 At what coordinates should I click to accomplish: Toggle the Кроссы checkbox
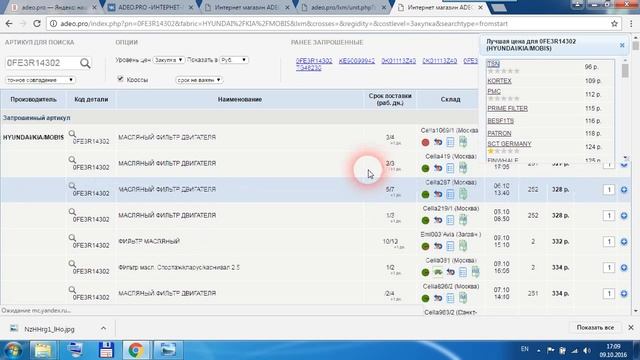pos(120,79)
